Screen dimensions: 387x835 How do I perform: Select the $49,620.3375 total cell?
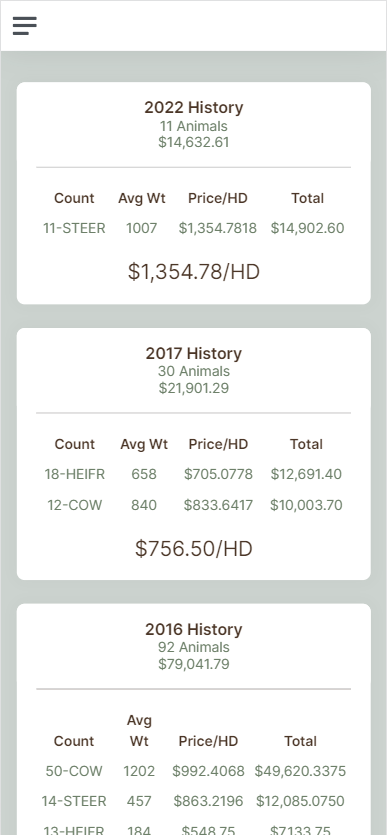click(300, 771)
